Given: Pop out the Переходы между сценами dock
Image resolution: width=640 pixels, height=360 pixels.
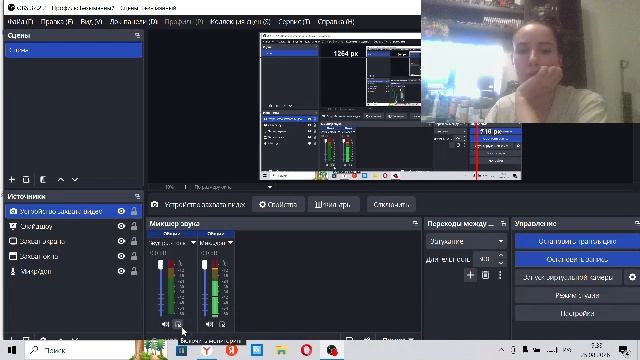Looking at the screenshot, I should [x=503, y=223].
